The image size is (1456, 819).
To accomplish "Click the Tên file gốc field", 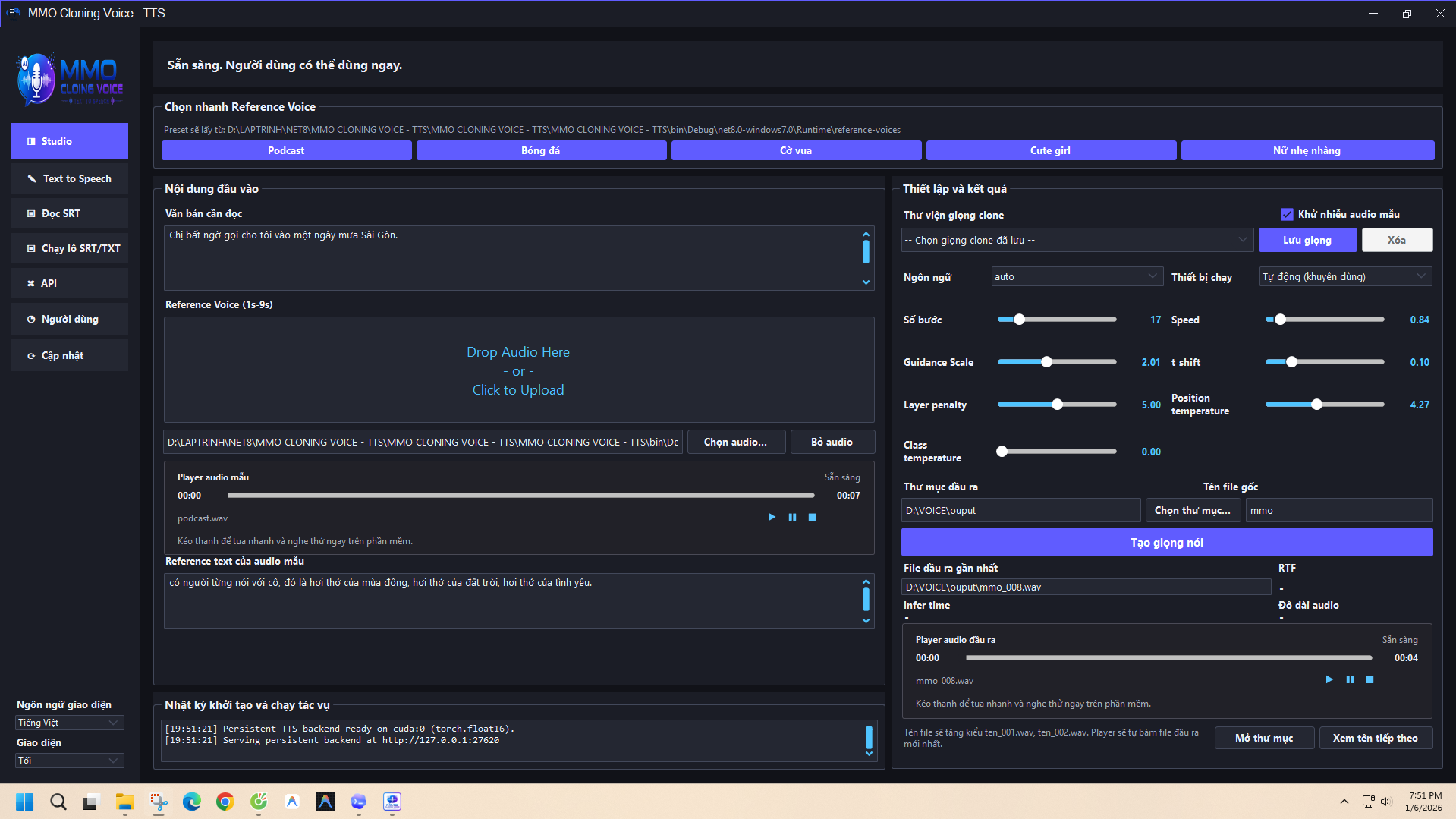I will coord(1339,510).
